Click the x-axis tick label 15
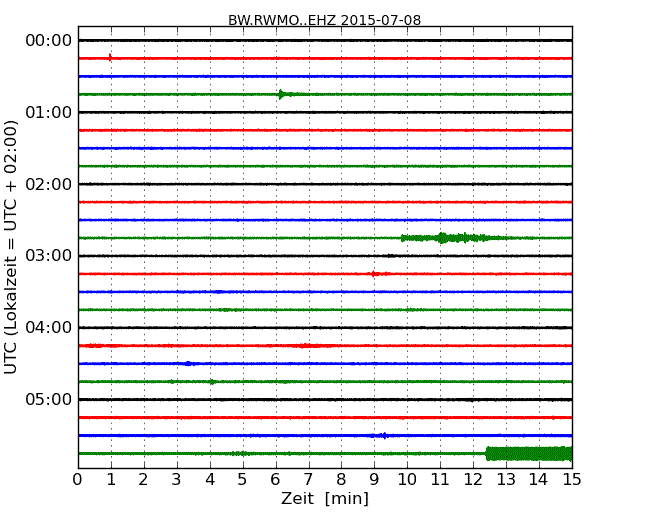 point(572,480)
